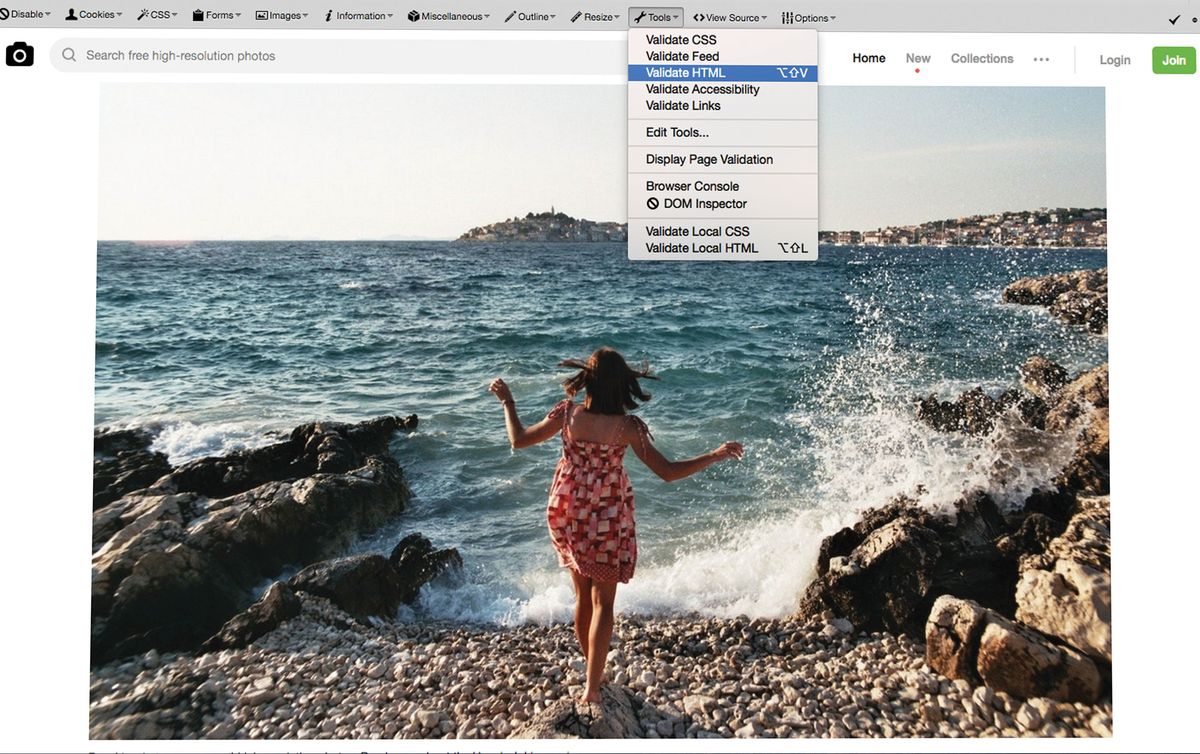Click the Login link
Viewport: 1200px width, 754px height.
click(1115, 59)
